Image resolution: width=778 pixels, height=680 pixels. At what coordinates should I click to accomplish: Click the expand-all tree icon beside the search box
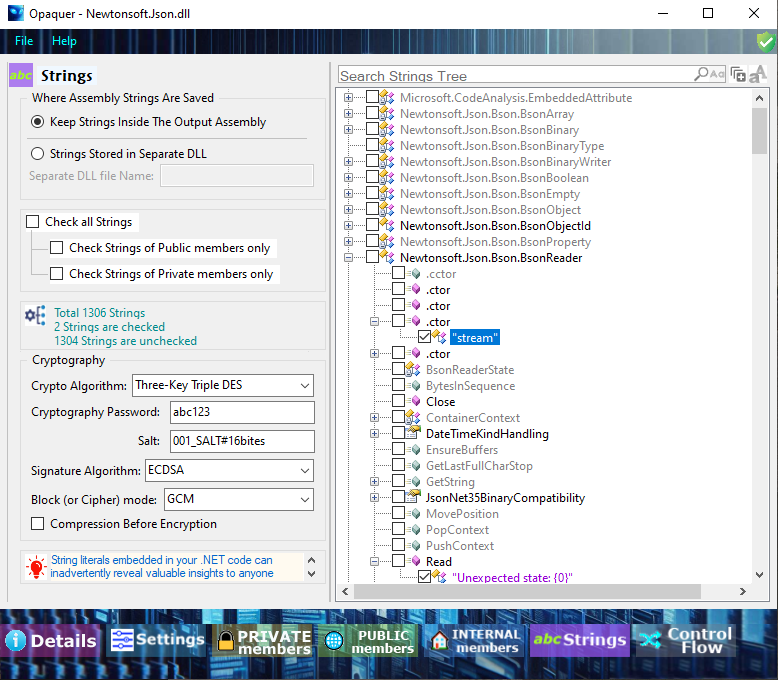click(x=738, y=75)
